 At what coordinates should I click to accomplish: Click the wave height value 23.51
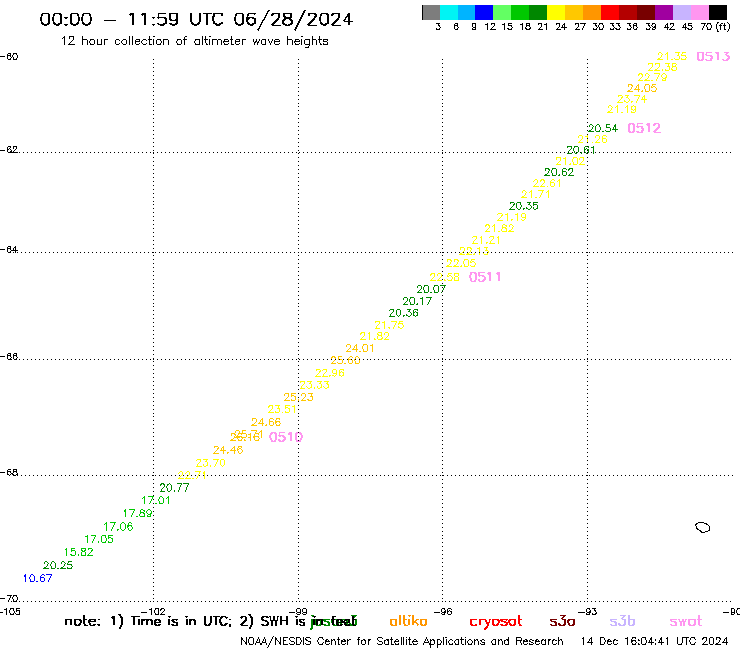pos(282,409)
